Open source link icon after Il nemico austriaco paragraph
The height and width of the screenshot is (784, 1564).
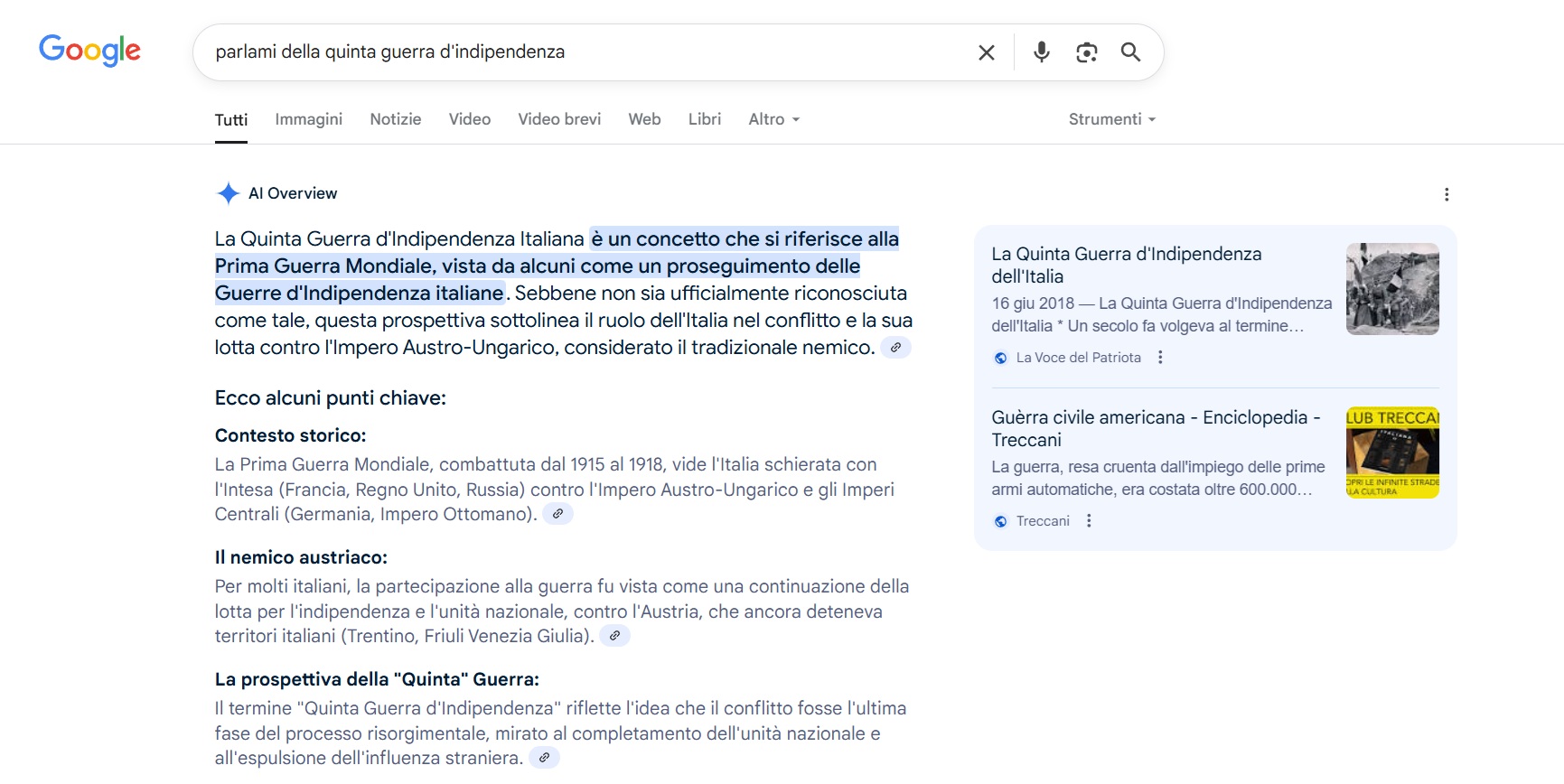(614, 636)
